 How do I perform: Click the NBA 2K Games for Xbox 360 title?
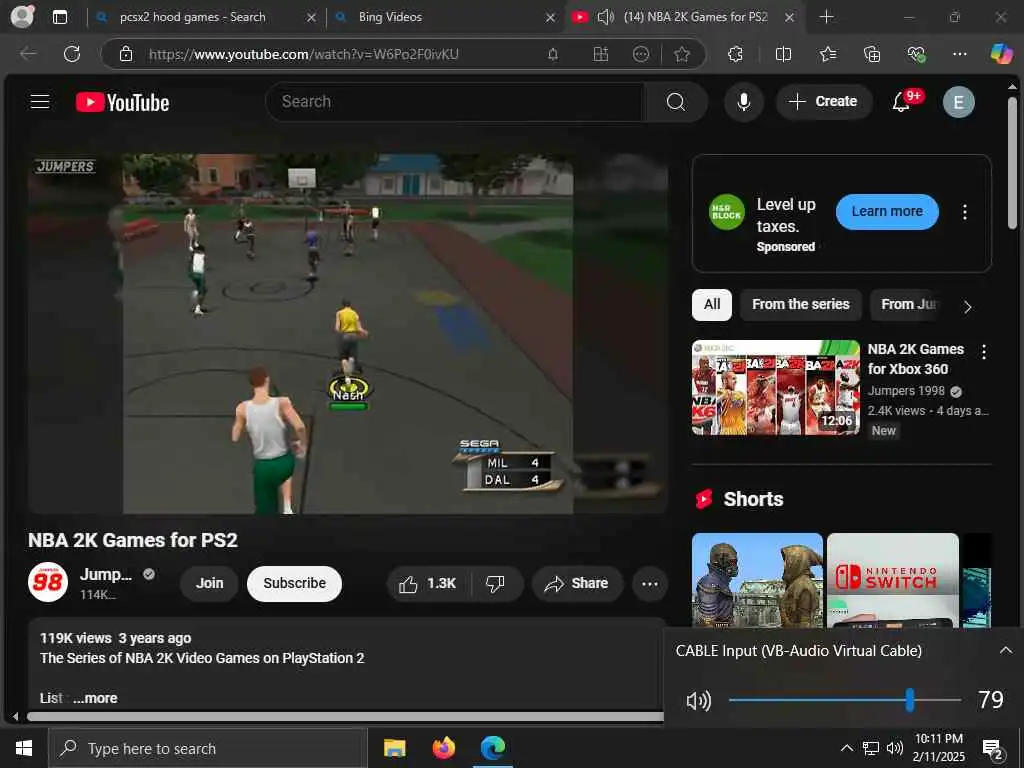pos(916,359)
